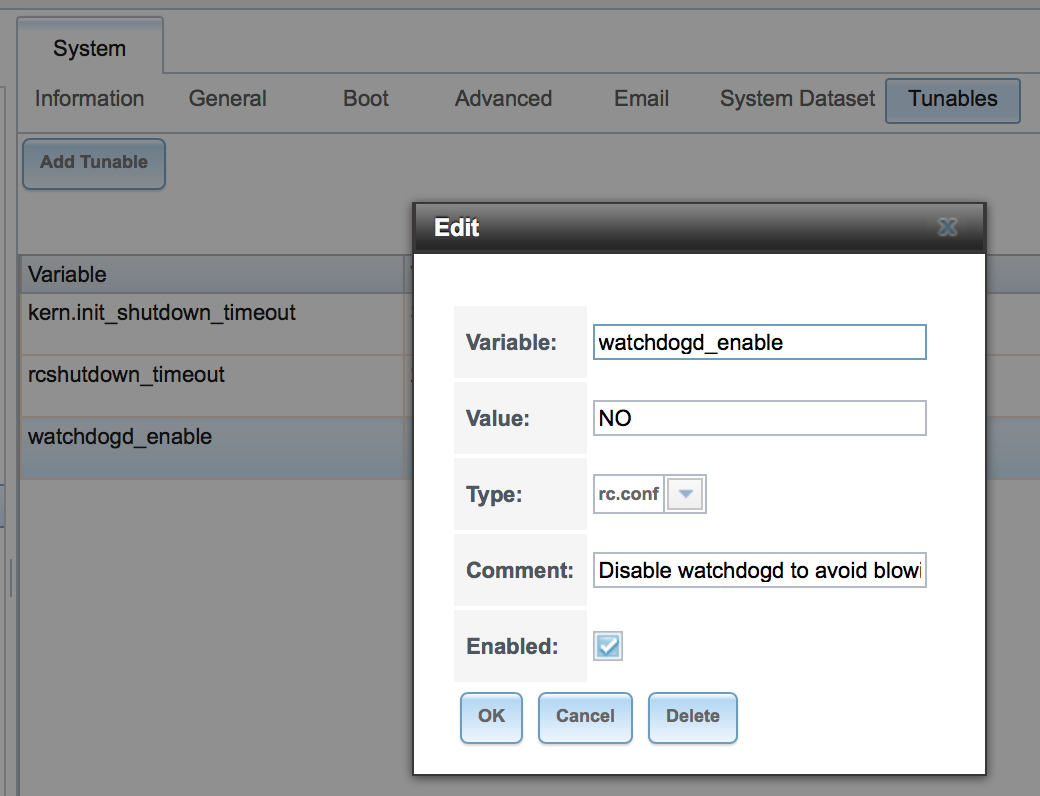Switch to the Information tab
Image resolution: width=1040 pixels, height=796 pixels.
coord(90,99)
